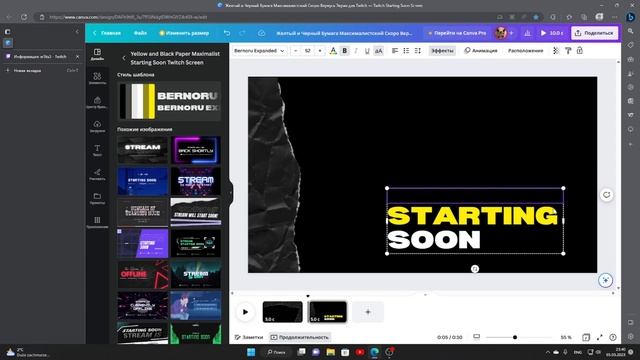Select the STREAM grey template thumbnail
Image resolution: width=640 pixels, height=360 pixels.
(142, 150)
